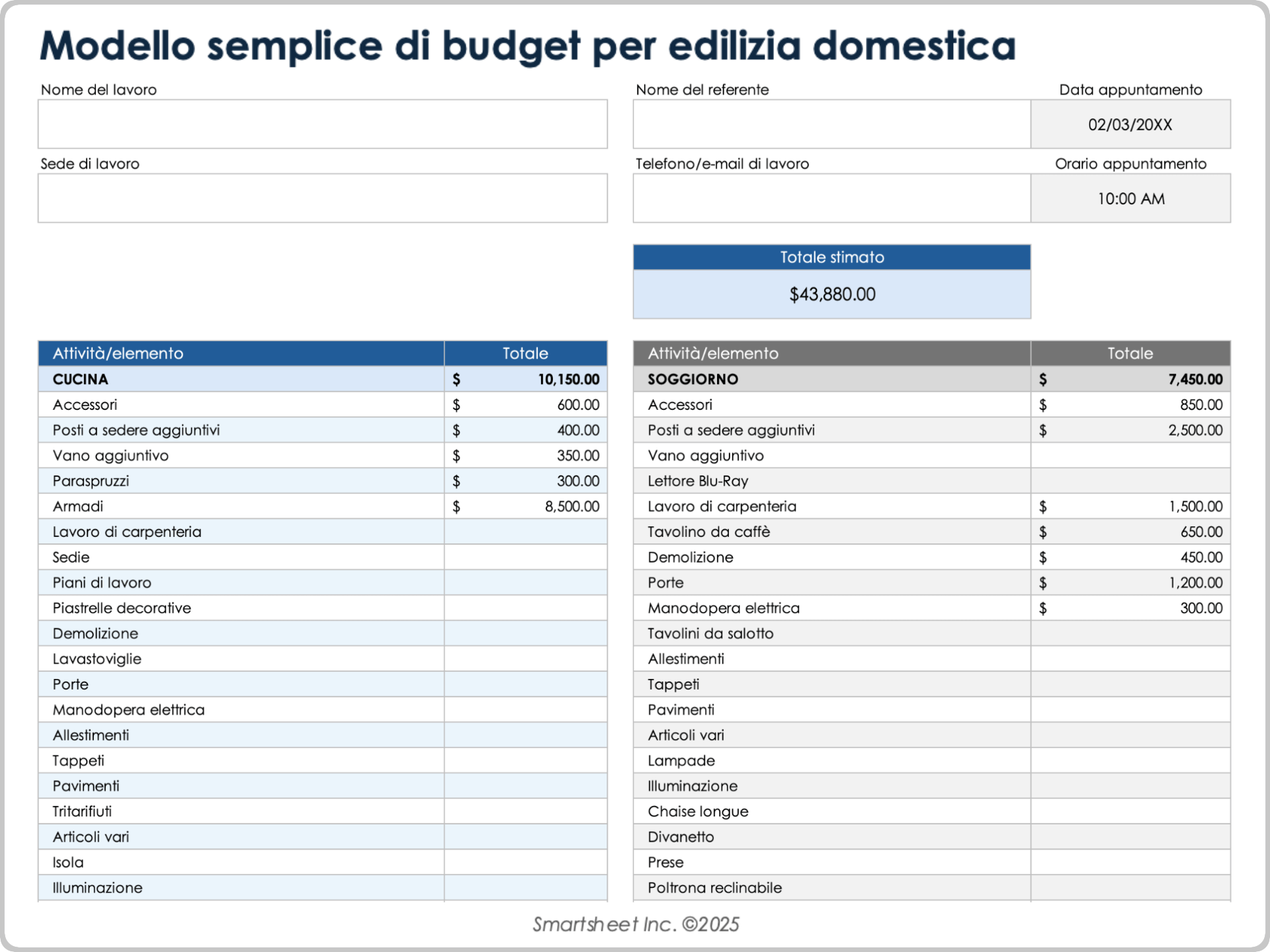Select the Poltrona reclinabile row label
The image size is (1270, 952).
pos(714,887)
